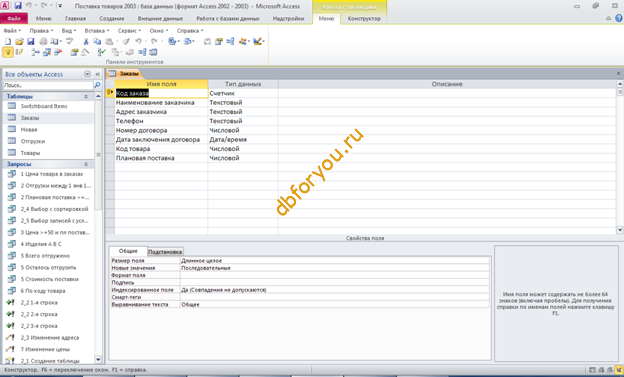Click the Datasheet view icon in the status bar

pos(592,370)
